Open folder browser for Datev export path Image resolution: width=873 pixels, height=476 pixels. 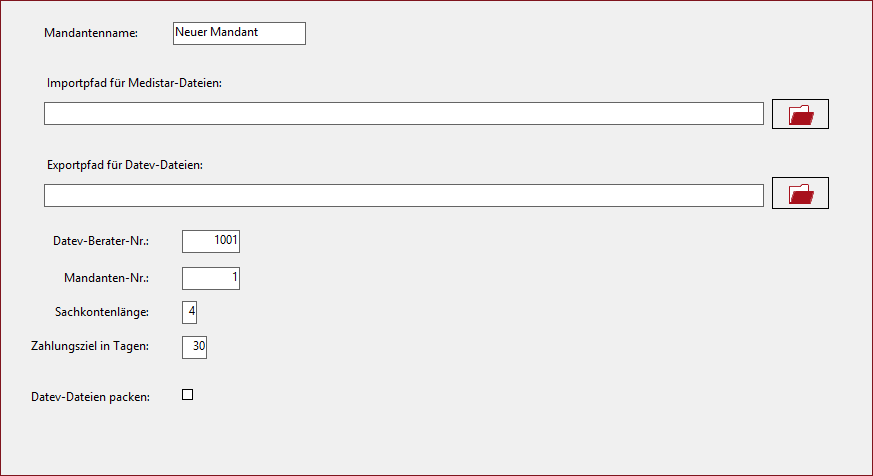(x=800, y=193)
